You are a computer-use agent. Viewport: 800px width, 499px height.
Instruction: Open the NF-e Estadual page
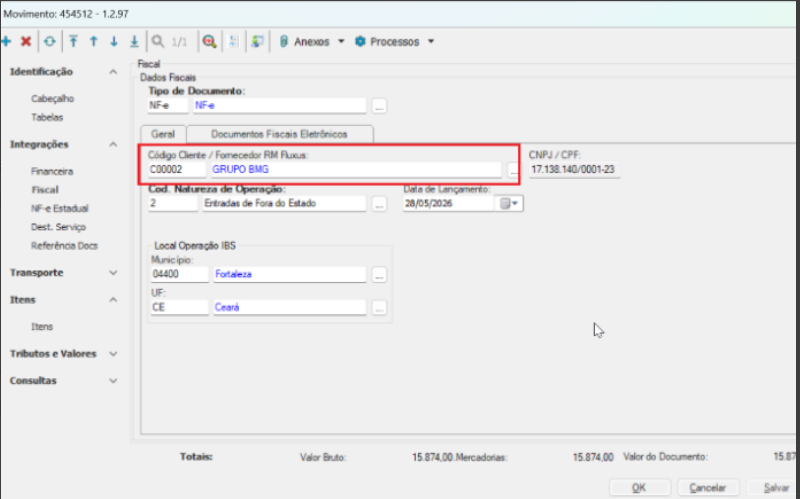pyautogui.click(x=60, y=208)
